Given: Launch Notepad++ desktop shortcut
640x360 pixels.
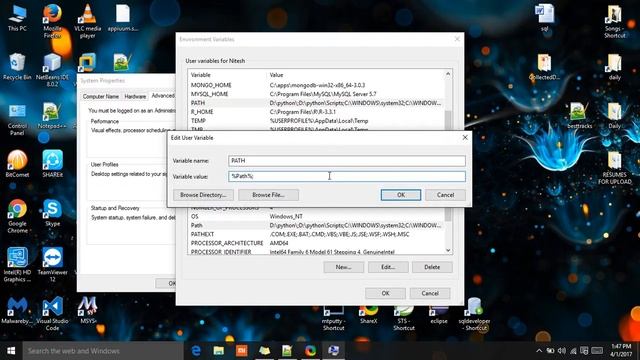Looking at the screenshot, I should [x=52, y=116].
